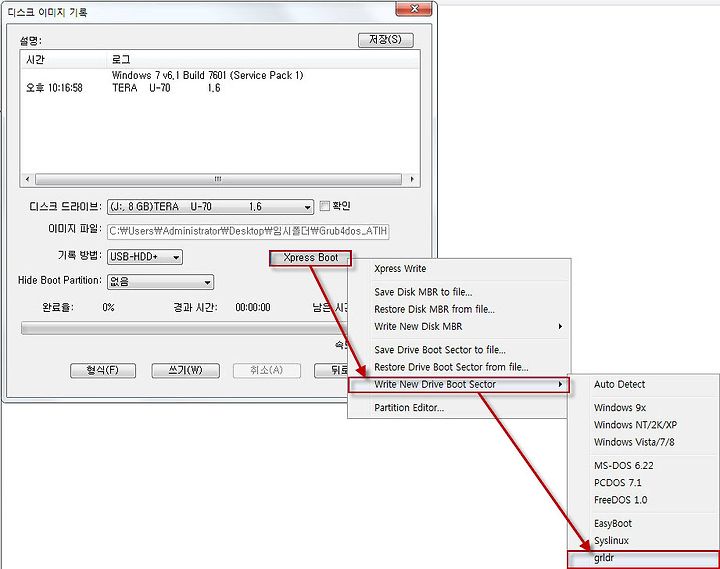The image size is (720, 569).
Task: Choose Windows NT/2K/XP boot sector
Action: click(x=644, y=425)
